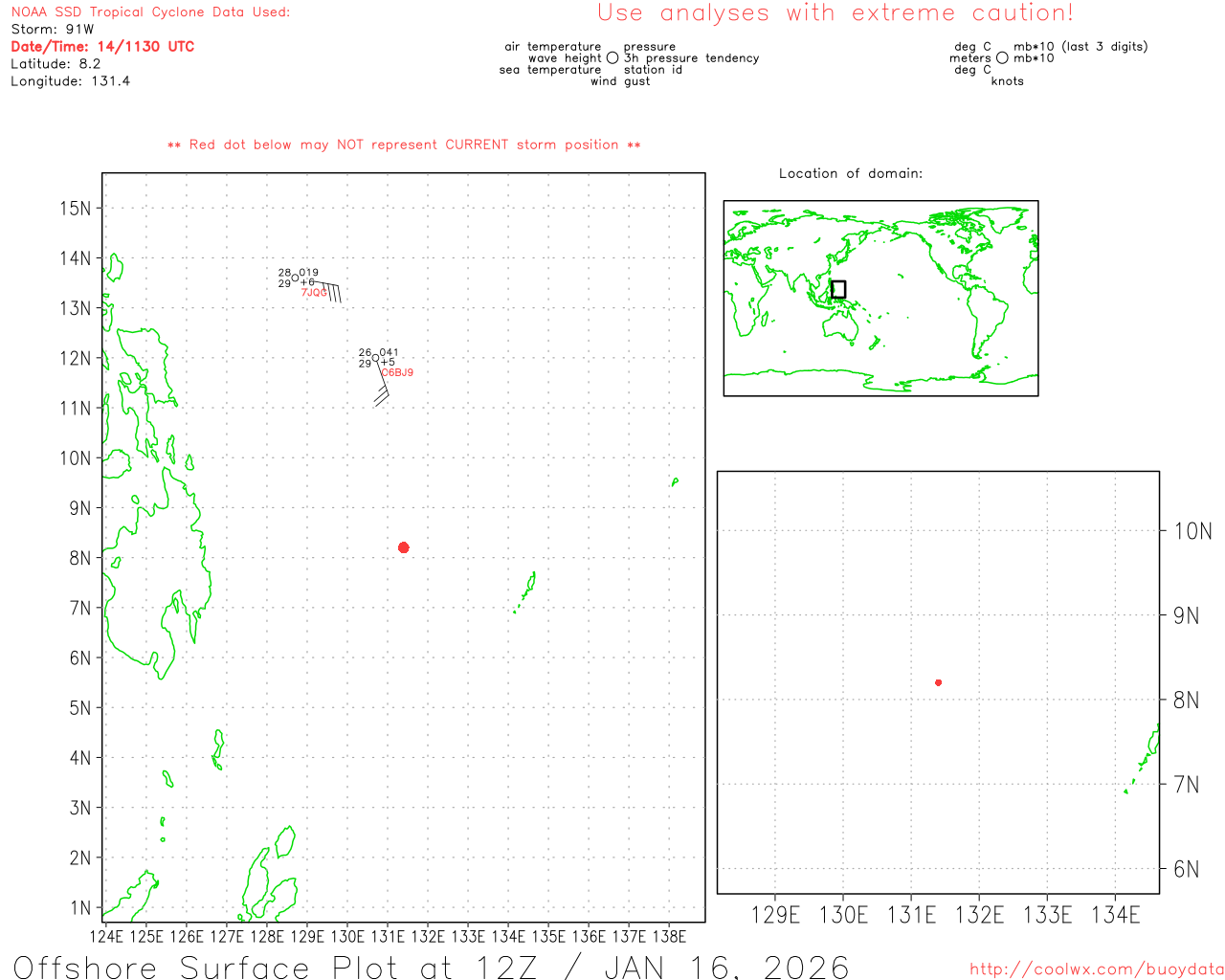Click the legend circle beside 'meters'
This screenshot has width=1225, height=980.
(x=1002, y=58)
